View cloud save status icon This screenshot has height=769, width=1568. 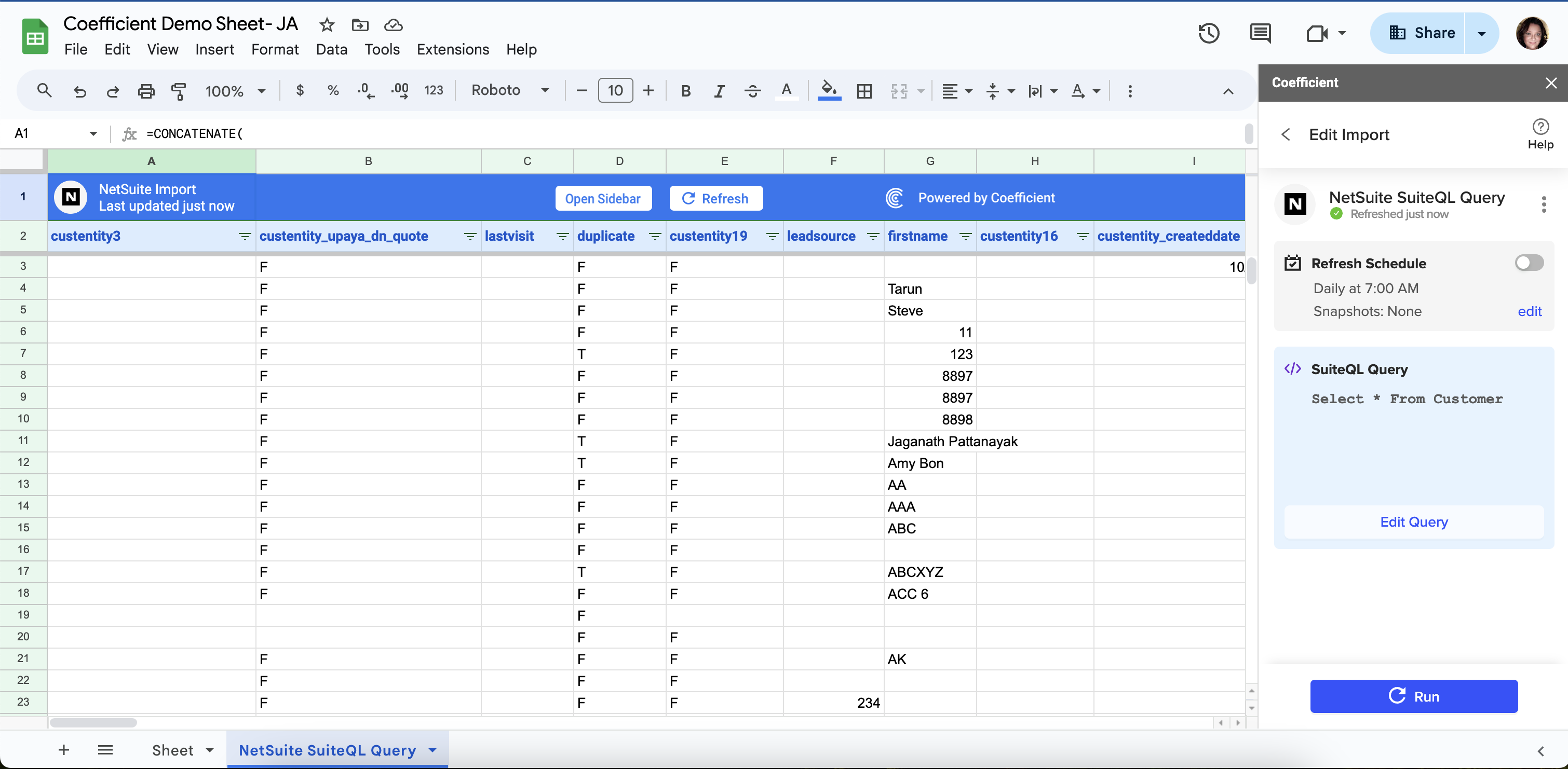pyautogui.click(x=393, y=25)
